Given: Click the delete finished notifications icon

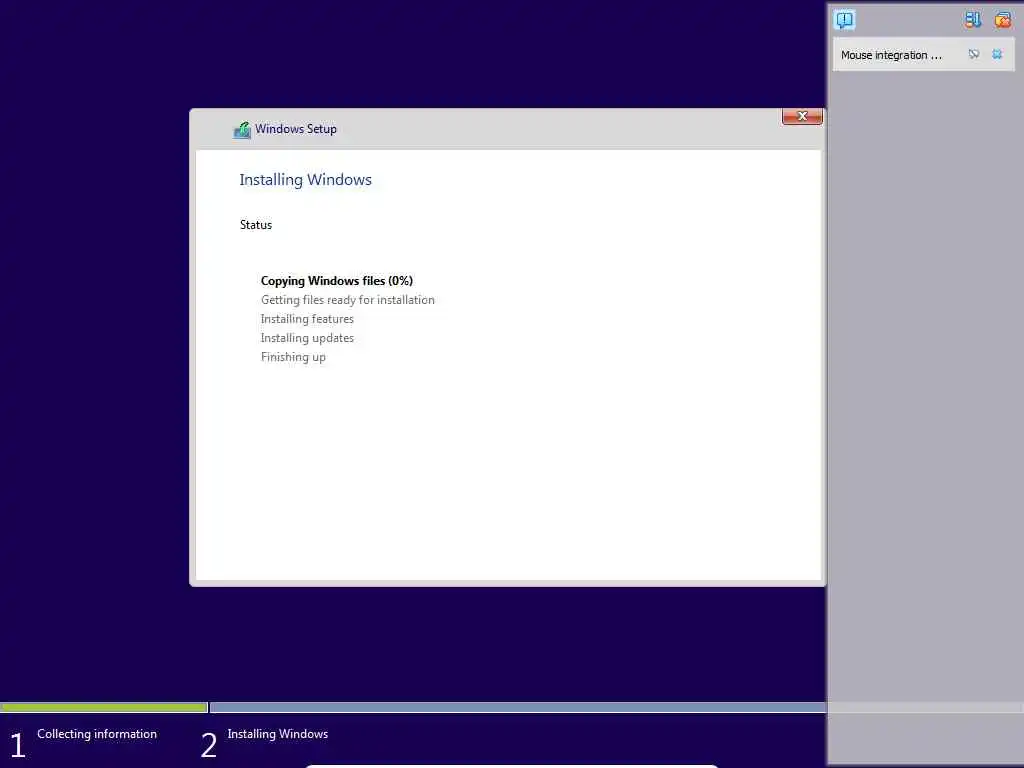Looking at the screenshot, I should [1002, 20].
